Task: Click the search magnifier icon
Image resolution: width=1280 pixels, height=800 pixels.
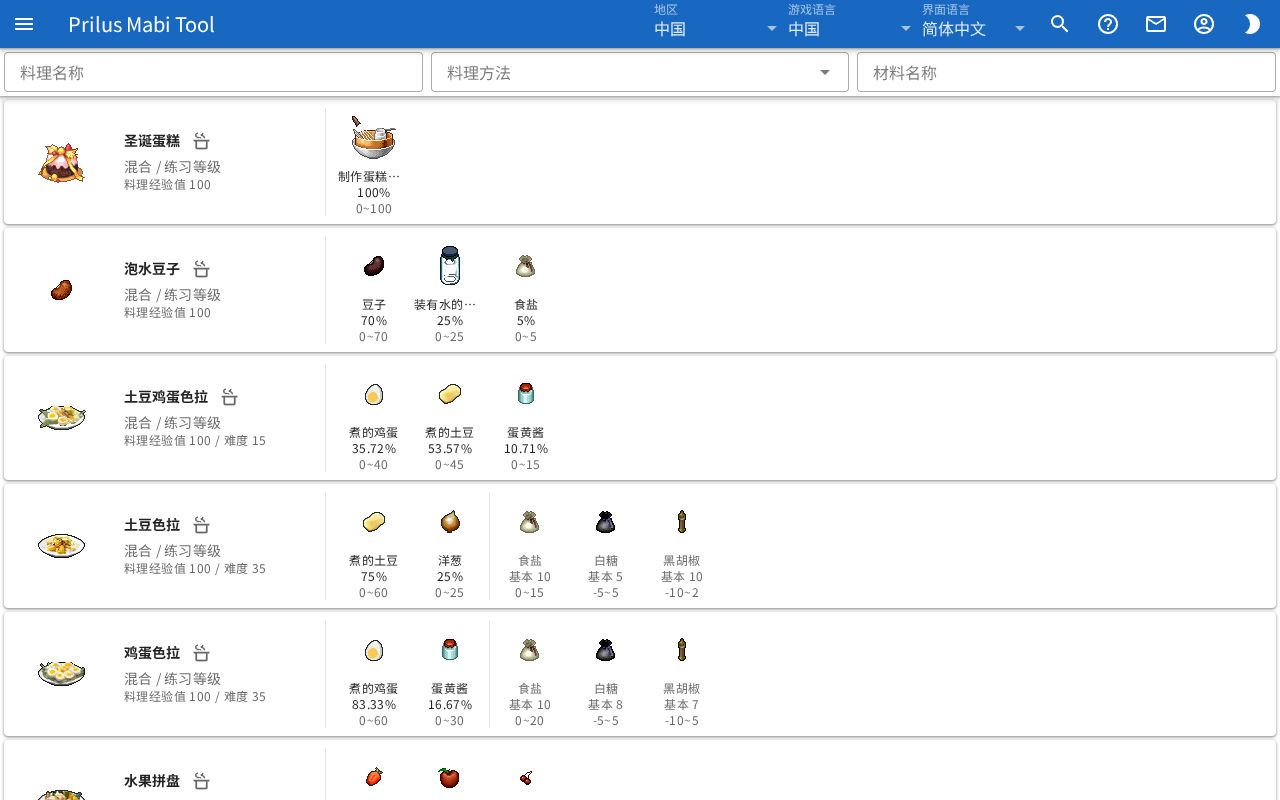Action: [x=1060, y=24]
